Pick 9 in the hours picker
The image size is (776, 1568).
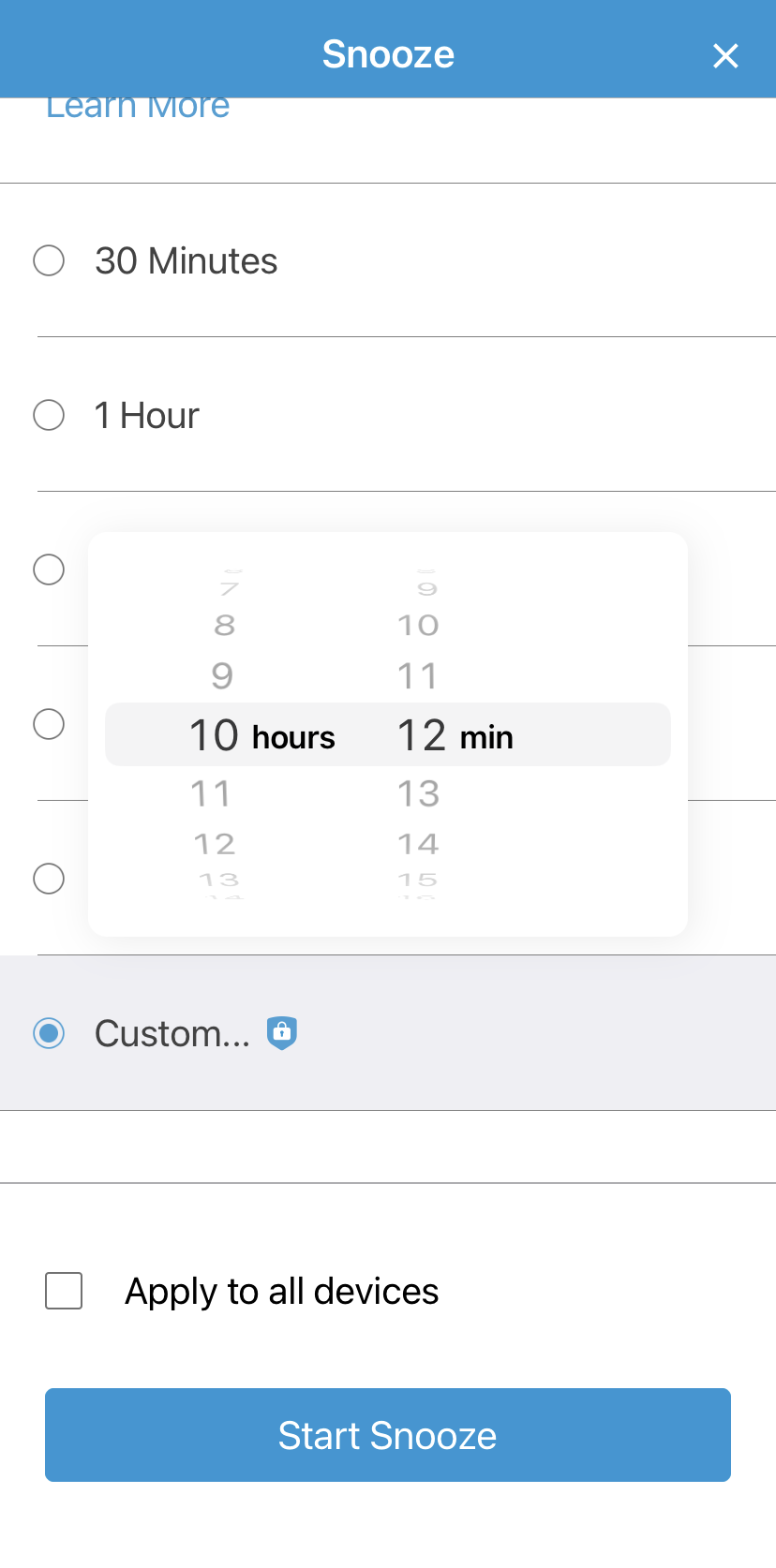(222, 676)
